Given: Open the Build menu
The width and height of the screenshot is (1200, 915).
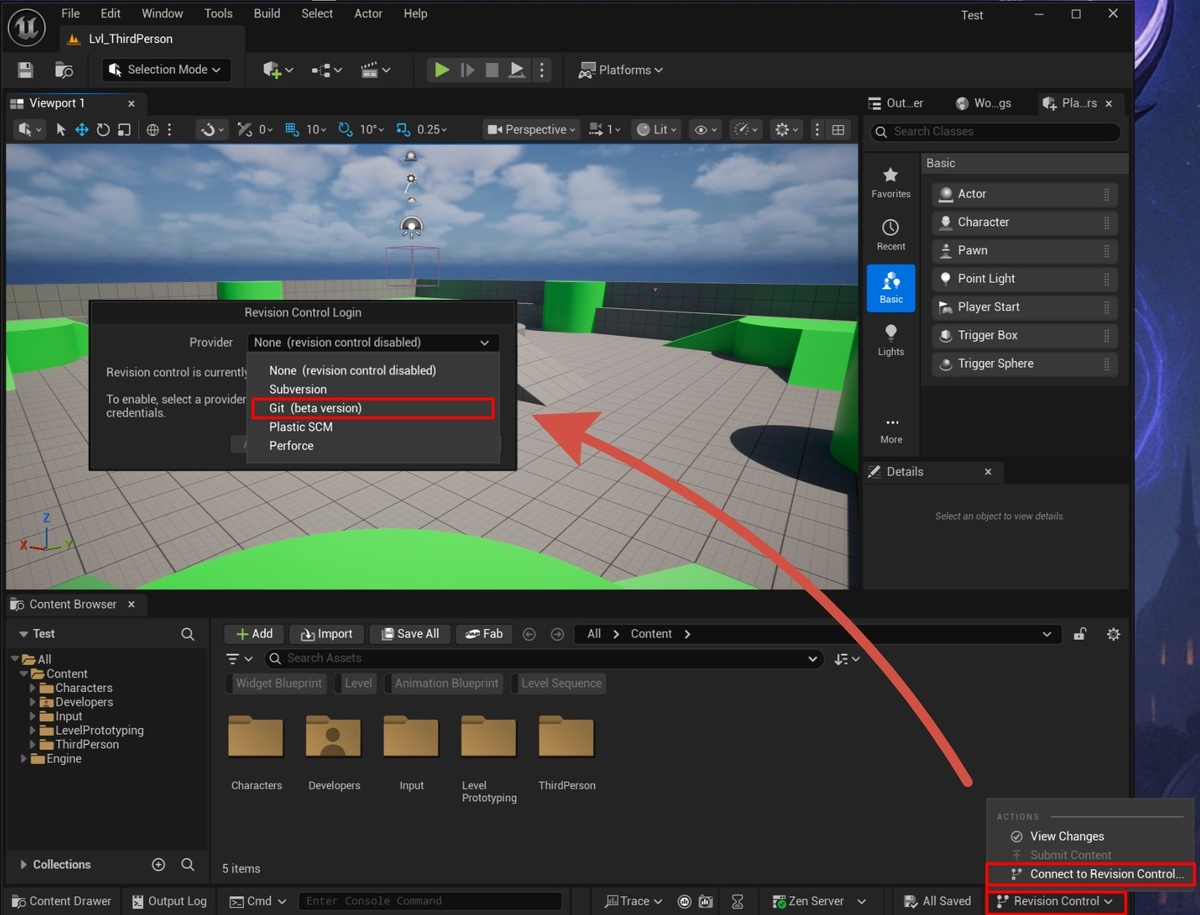Looking at the screenshot, I should pos(267,14).
